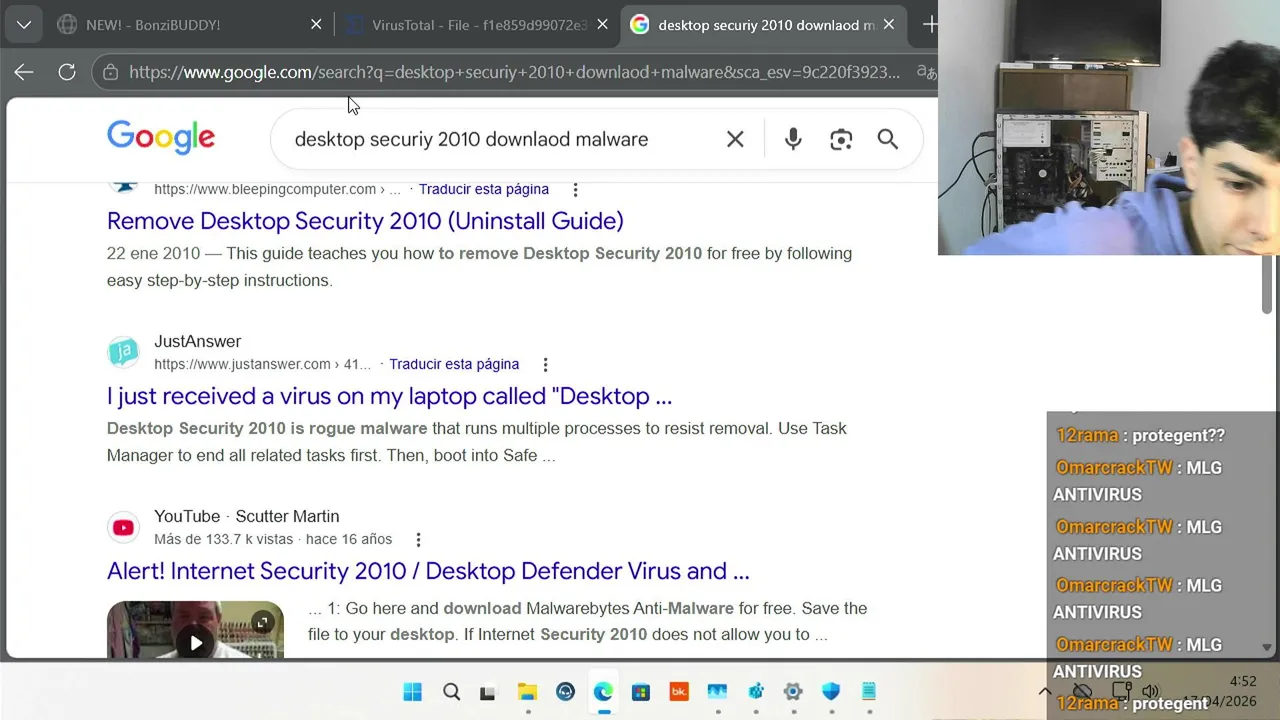This screenshot has width=1280, height=720.
Task: Open more options for bleepingcomputer result
Action: tap(575, 189)
